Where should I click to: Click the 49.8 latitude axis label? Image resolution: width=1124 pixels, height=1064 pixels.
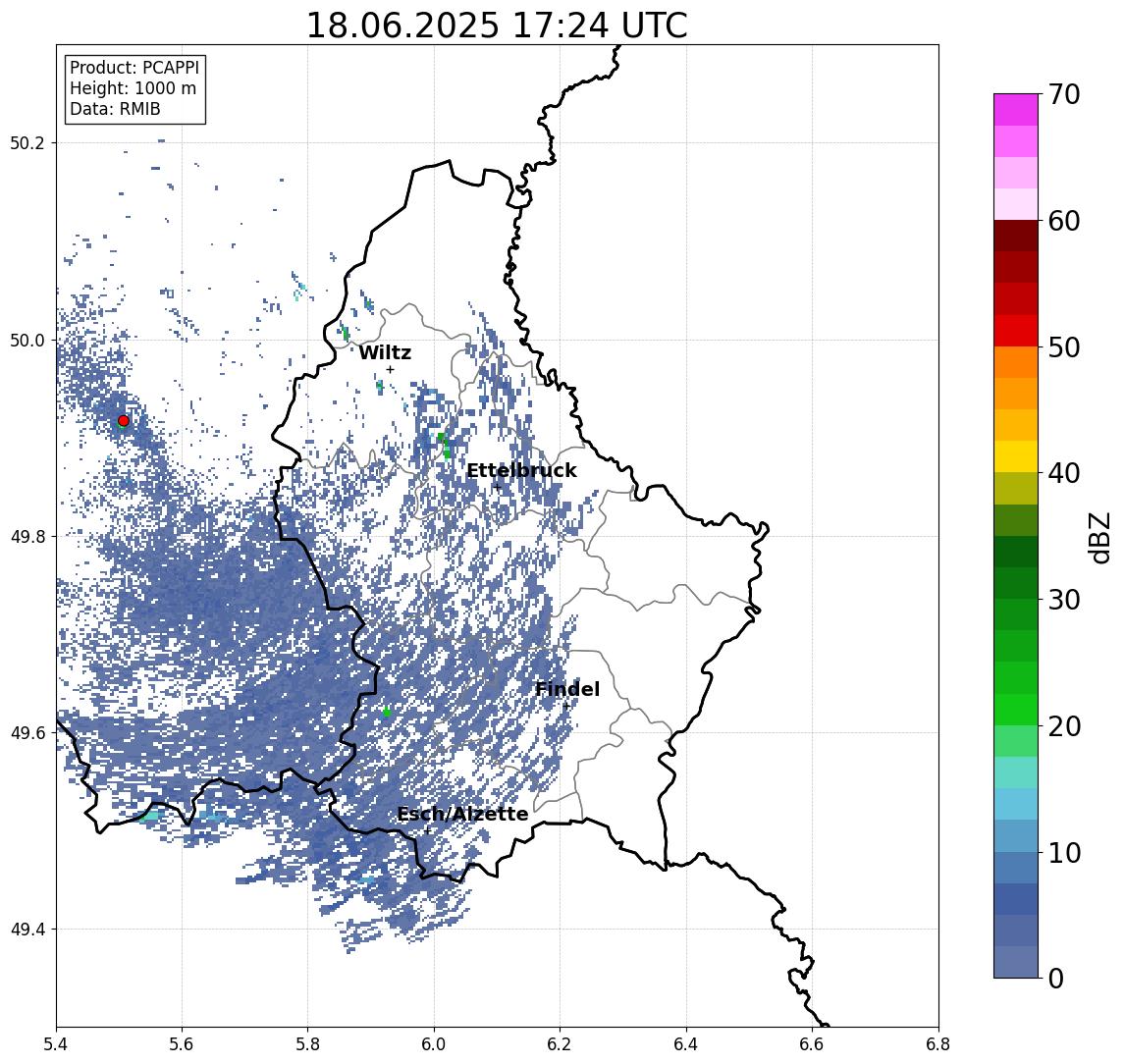point(27,536)
